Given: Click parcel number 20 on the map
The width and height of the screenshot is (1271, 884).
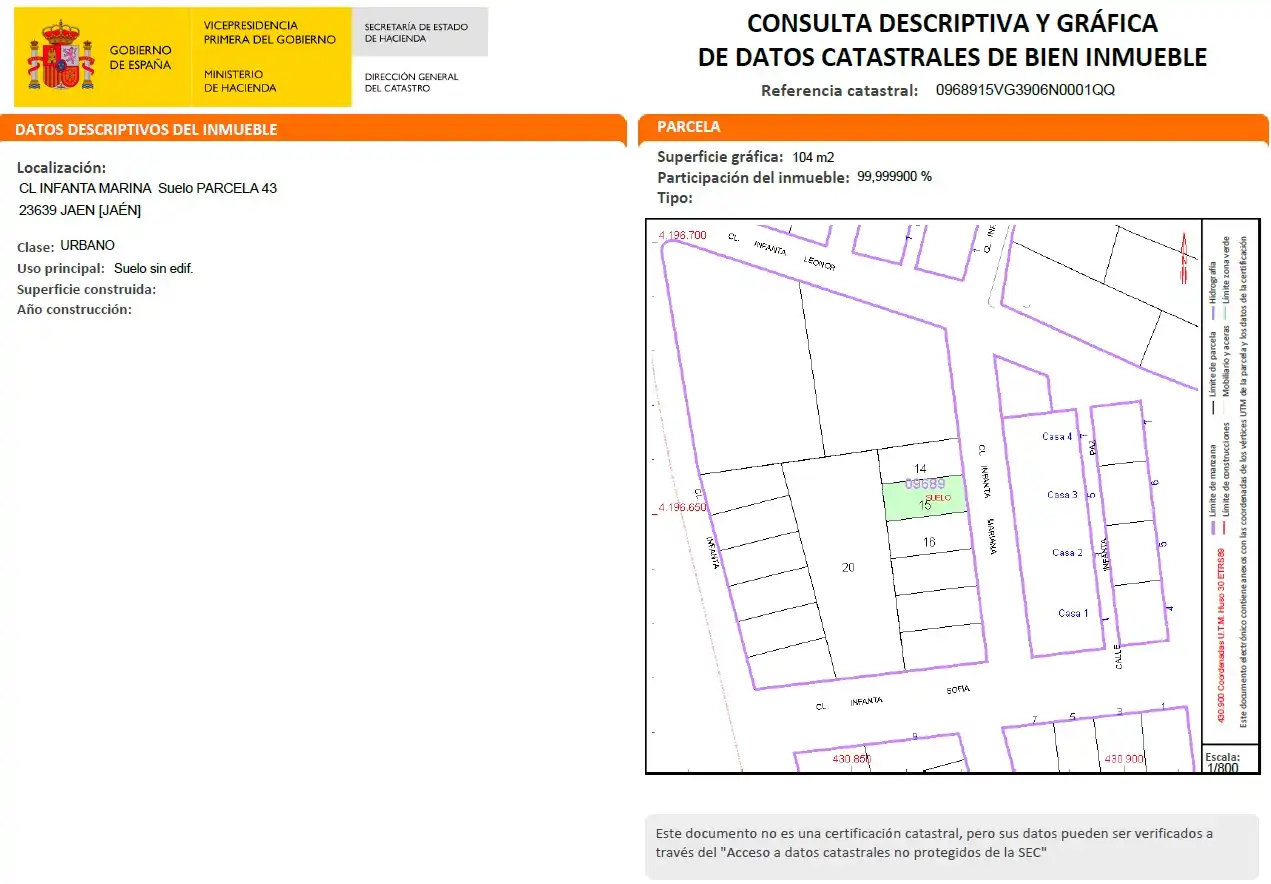Looking at the screenshot, I should (x=848, y=567).
